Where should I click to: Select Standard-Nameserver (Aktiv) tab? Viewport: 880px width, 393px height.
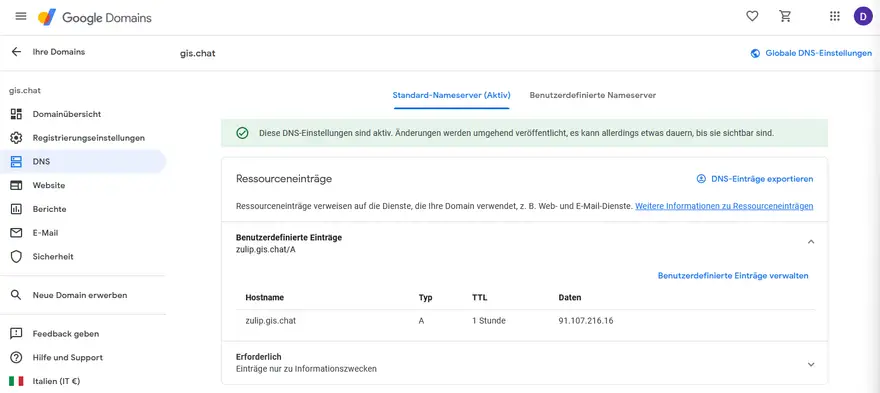click(x=451, y=95)
